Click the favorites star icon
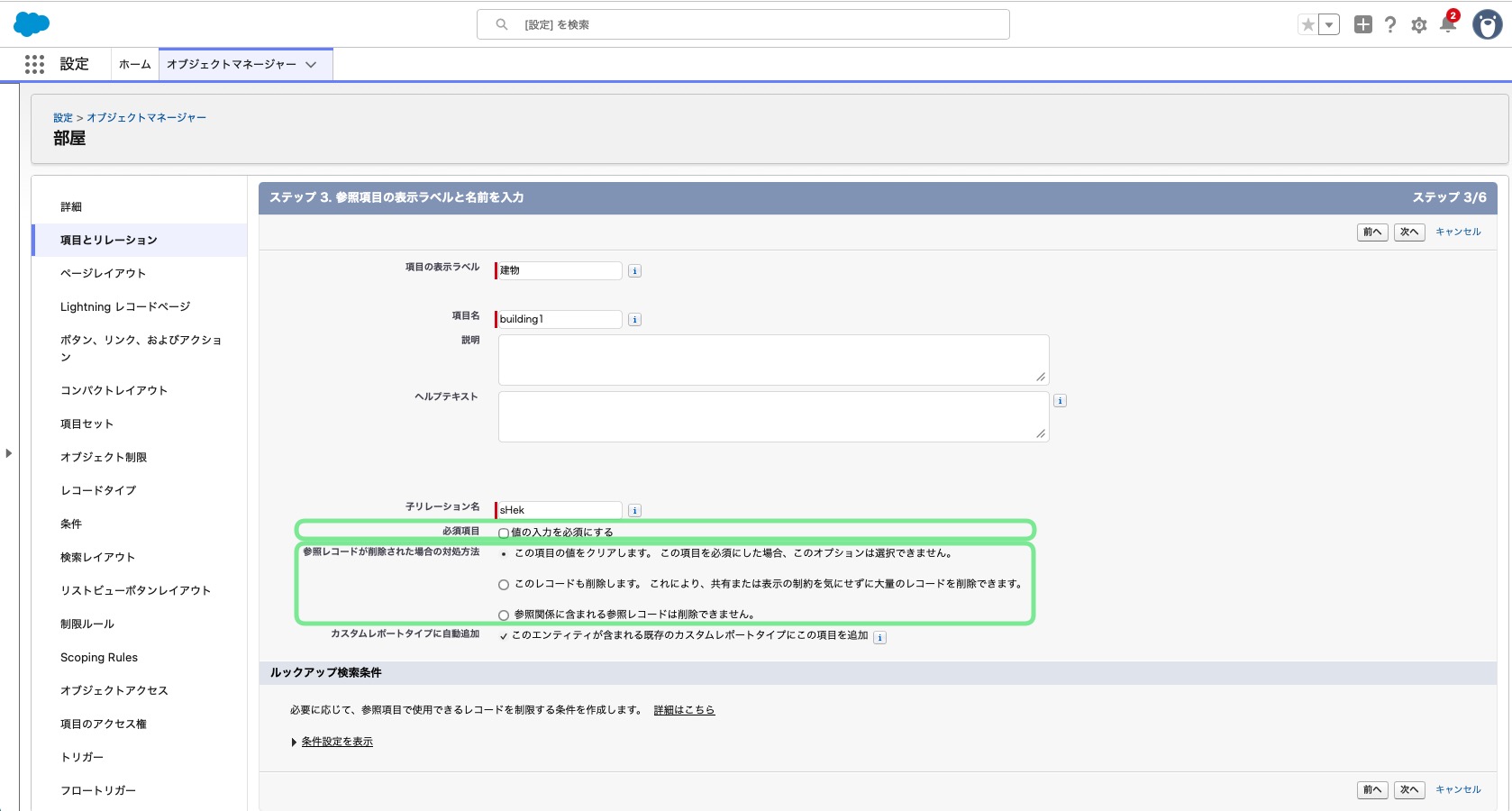The image size is (1512, 811). [x=1307, y=25]
